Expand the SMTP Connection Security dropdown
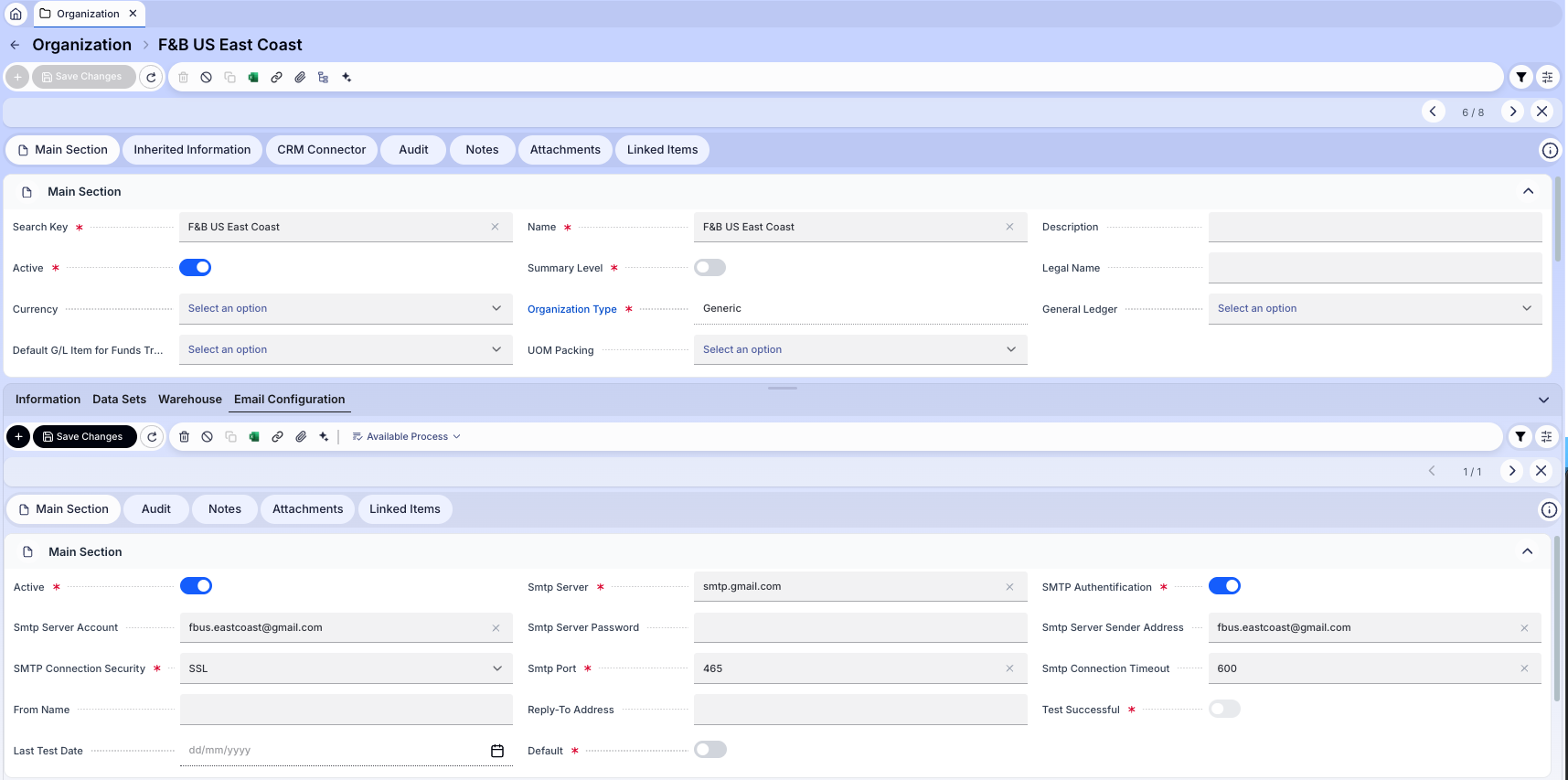The width and height of the screenshot is (1568, 780). click(x=346, y=668)
